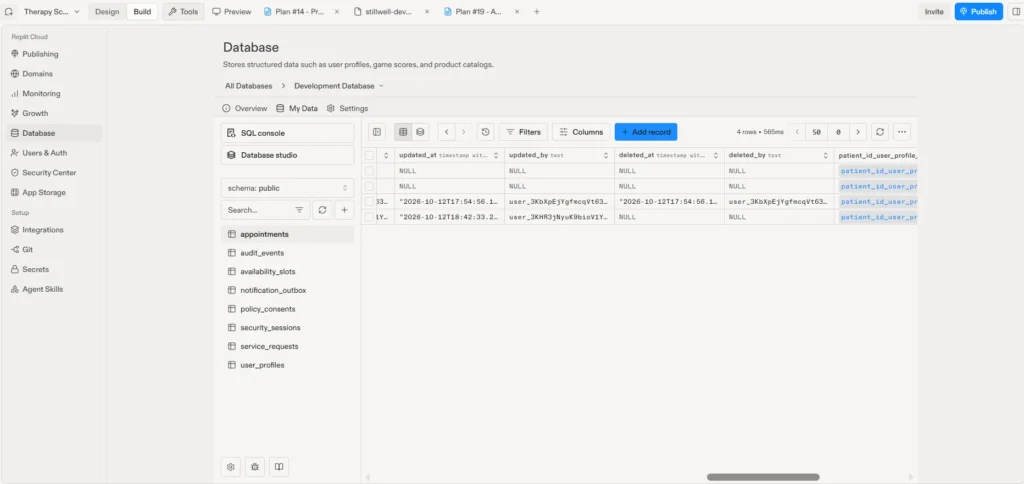Open Database studio
This screenshot has width=1024, height=484.
[287, 155]
